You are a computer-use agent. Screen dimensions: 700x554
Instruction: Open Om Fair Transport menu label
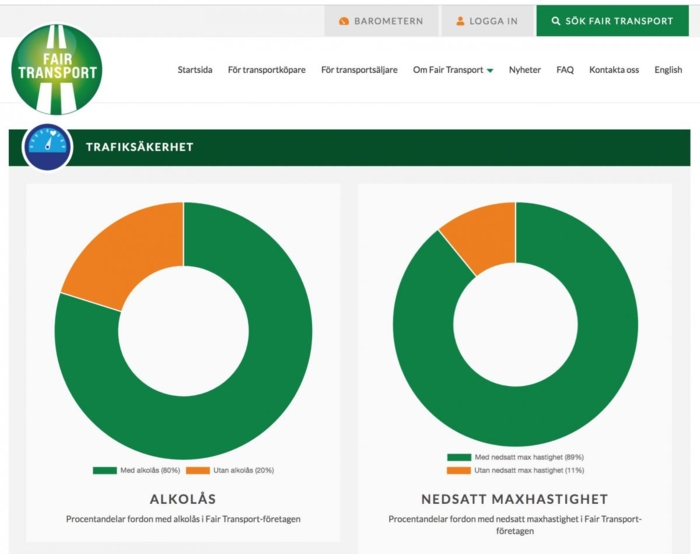448,70
